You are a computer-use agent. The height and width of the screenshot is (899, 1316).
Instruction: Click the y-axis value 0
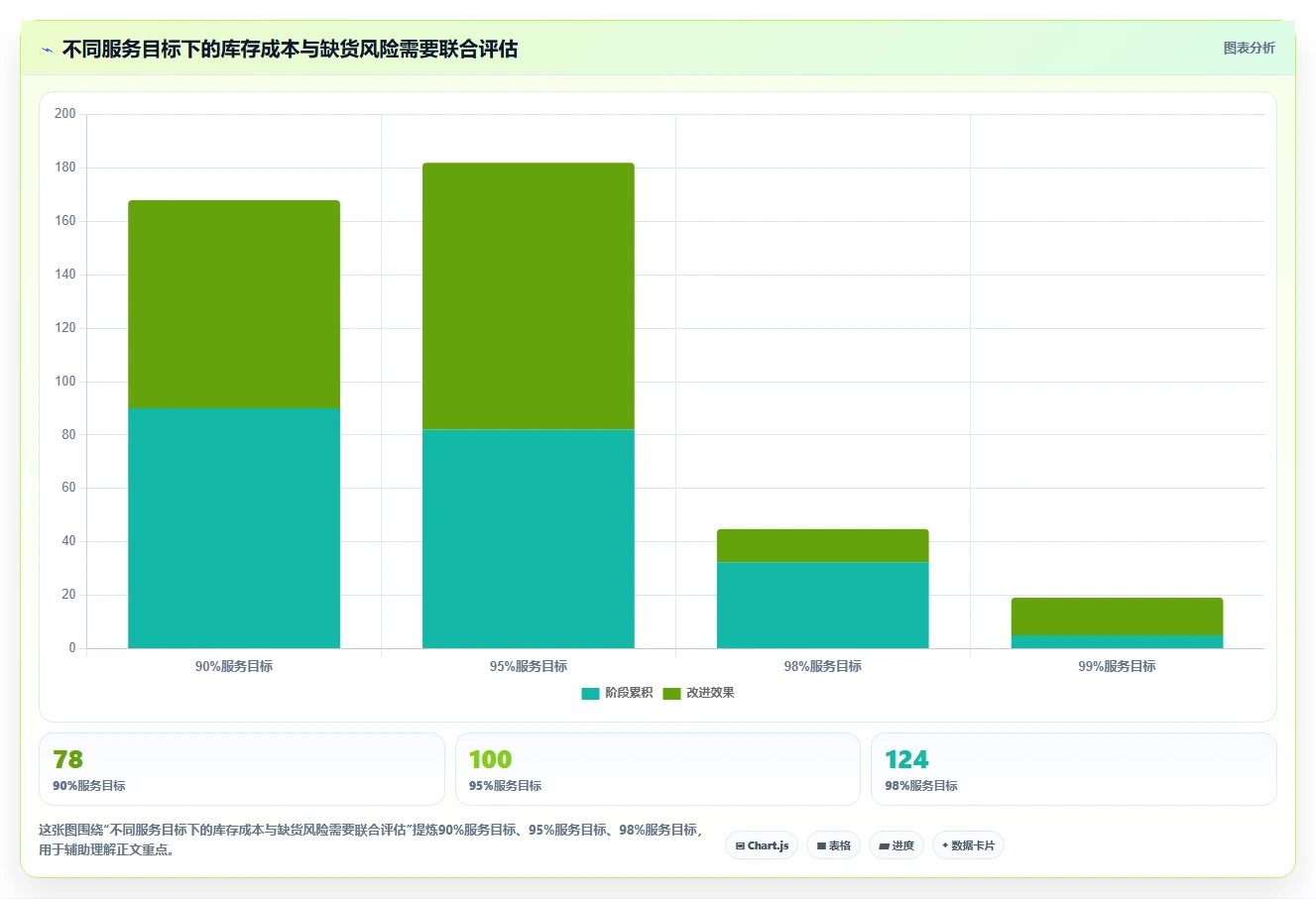pos(72,648)
